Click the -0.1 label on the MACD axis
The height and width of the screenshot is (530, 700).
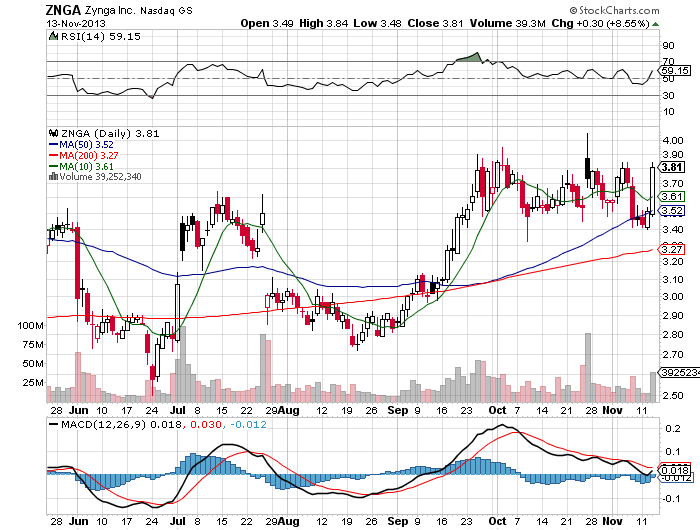pos(671,499)
